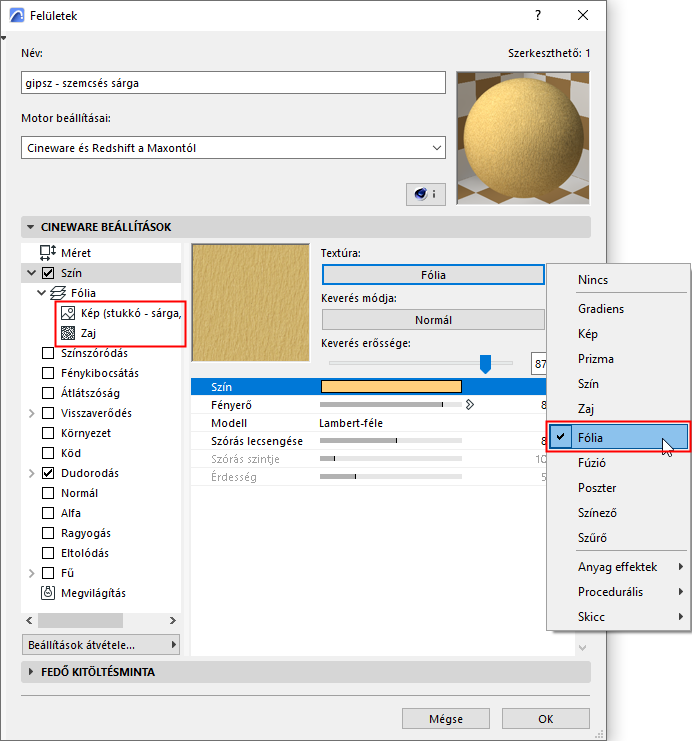Enable the Átlátszóság checkbox
Viewport: 692px width, 741px height.
[x=48, y=393]
